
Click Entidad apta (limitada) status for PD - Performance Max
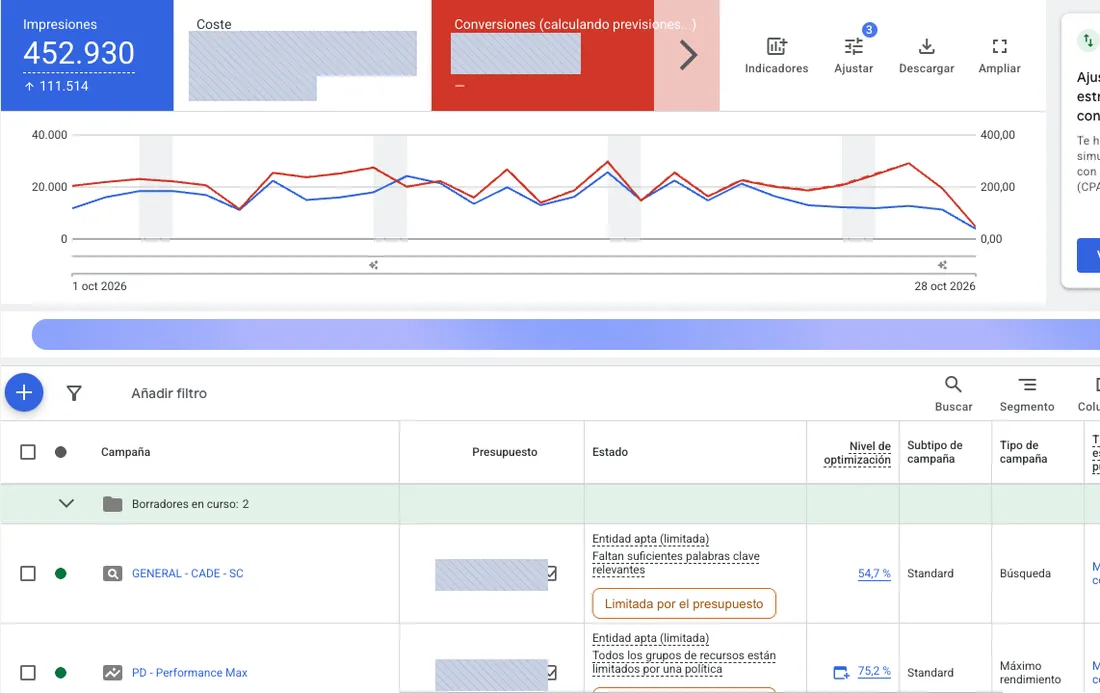(x=650, y=638)
